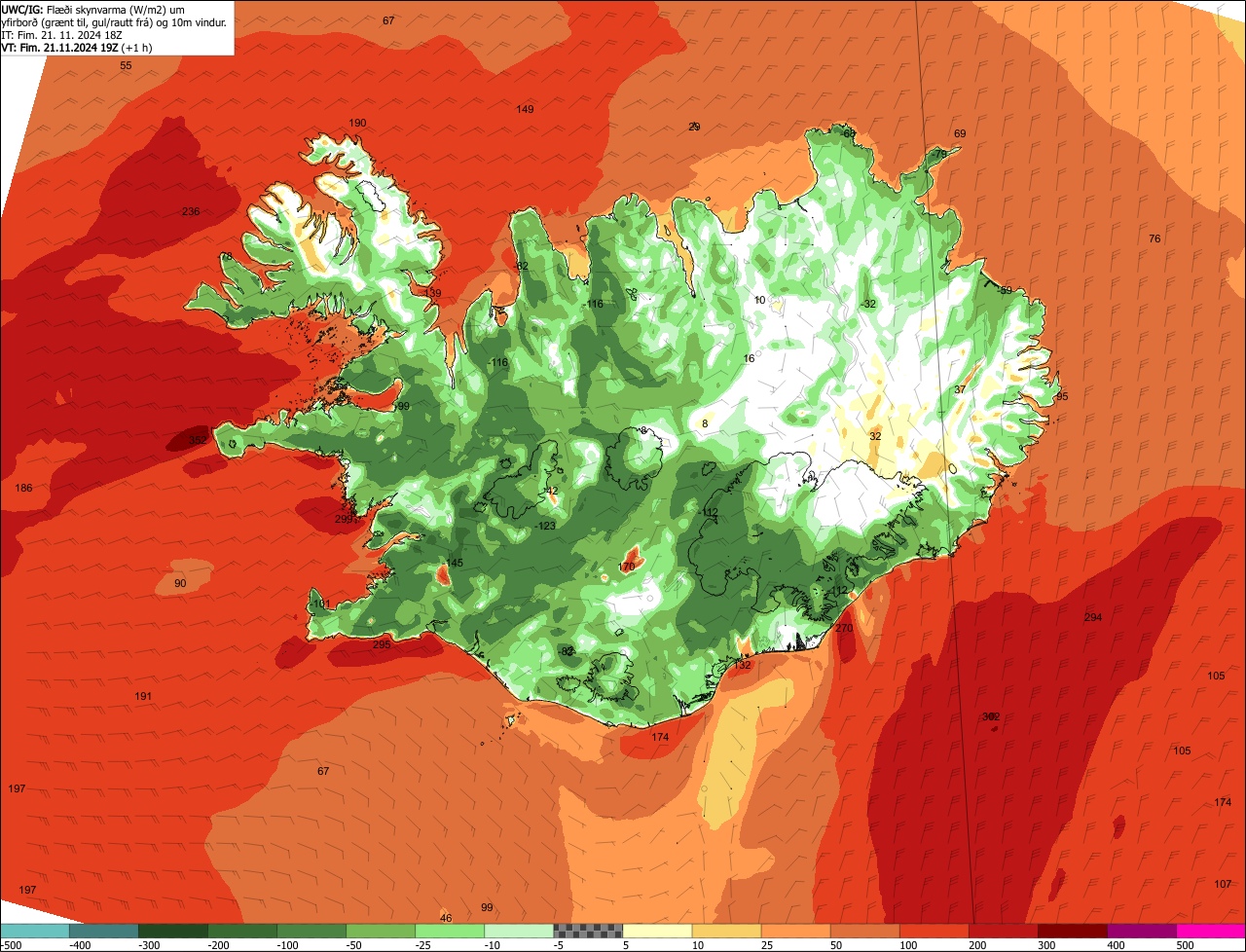Pick the dark green swatch between -300 and -200

[x=173, y=931]
